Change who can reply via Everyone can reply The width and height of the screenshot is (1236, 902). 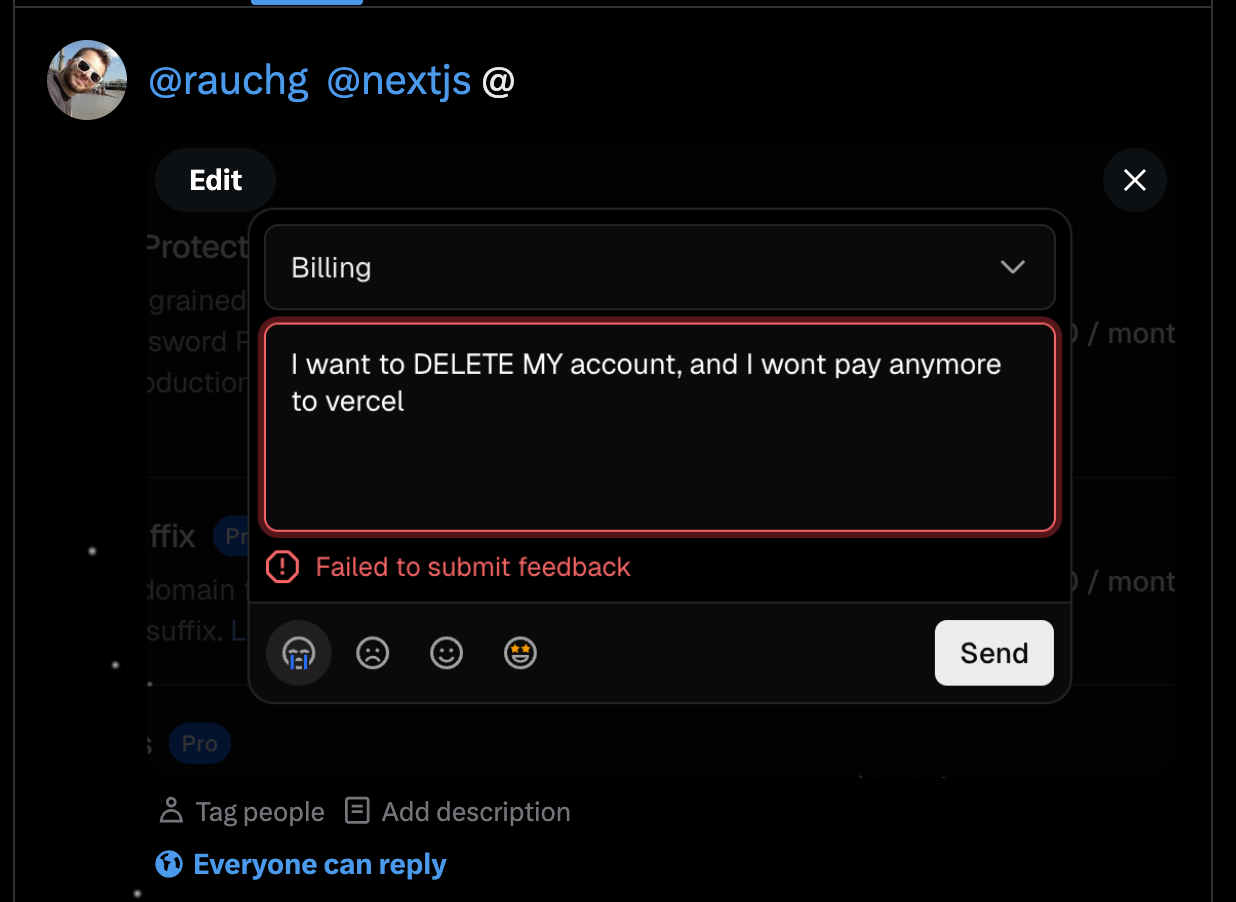[x=322, y=863]
